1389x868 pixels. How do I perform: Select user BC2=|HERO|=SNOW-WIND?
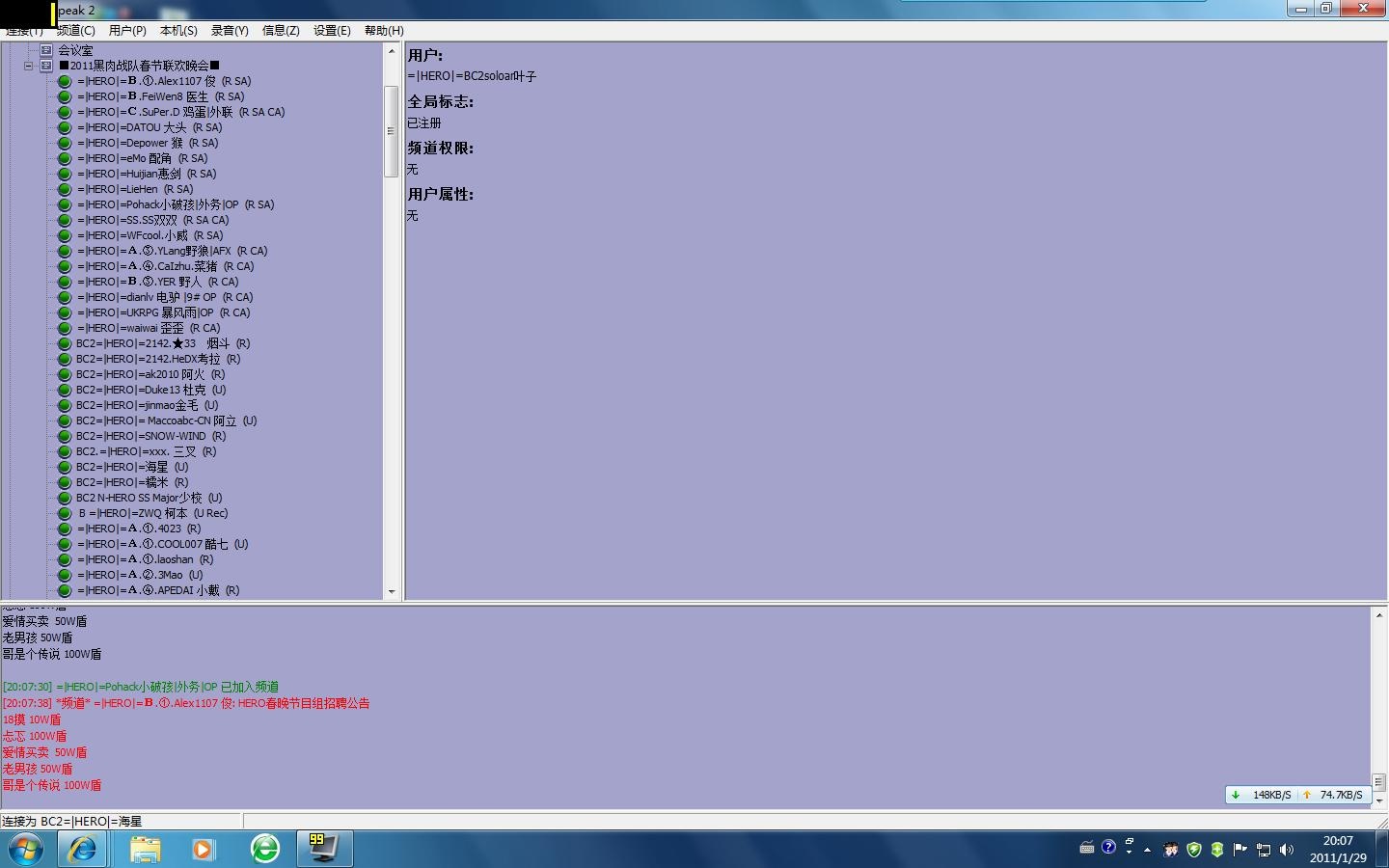151,436
